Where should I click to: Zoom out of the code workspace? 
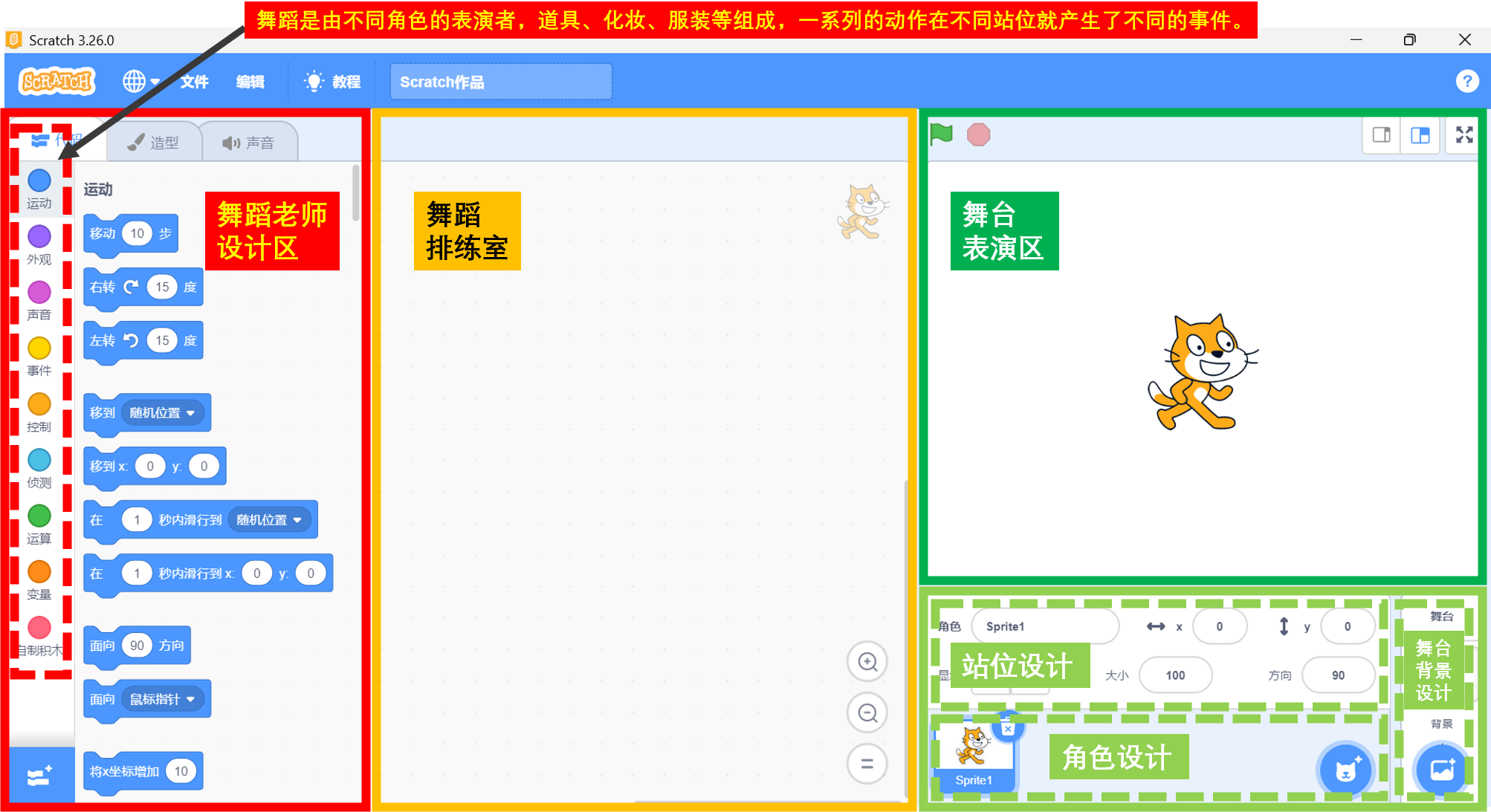(867, 713)
